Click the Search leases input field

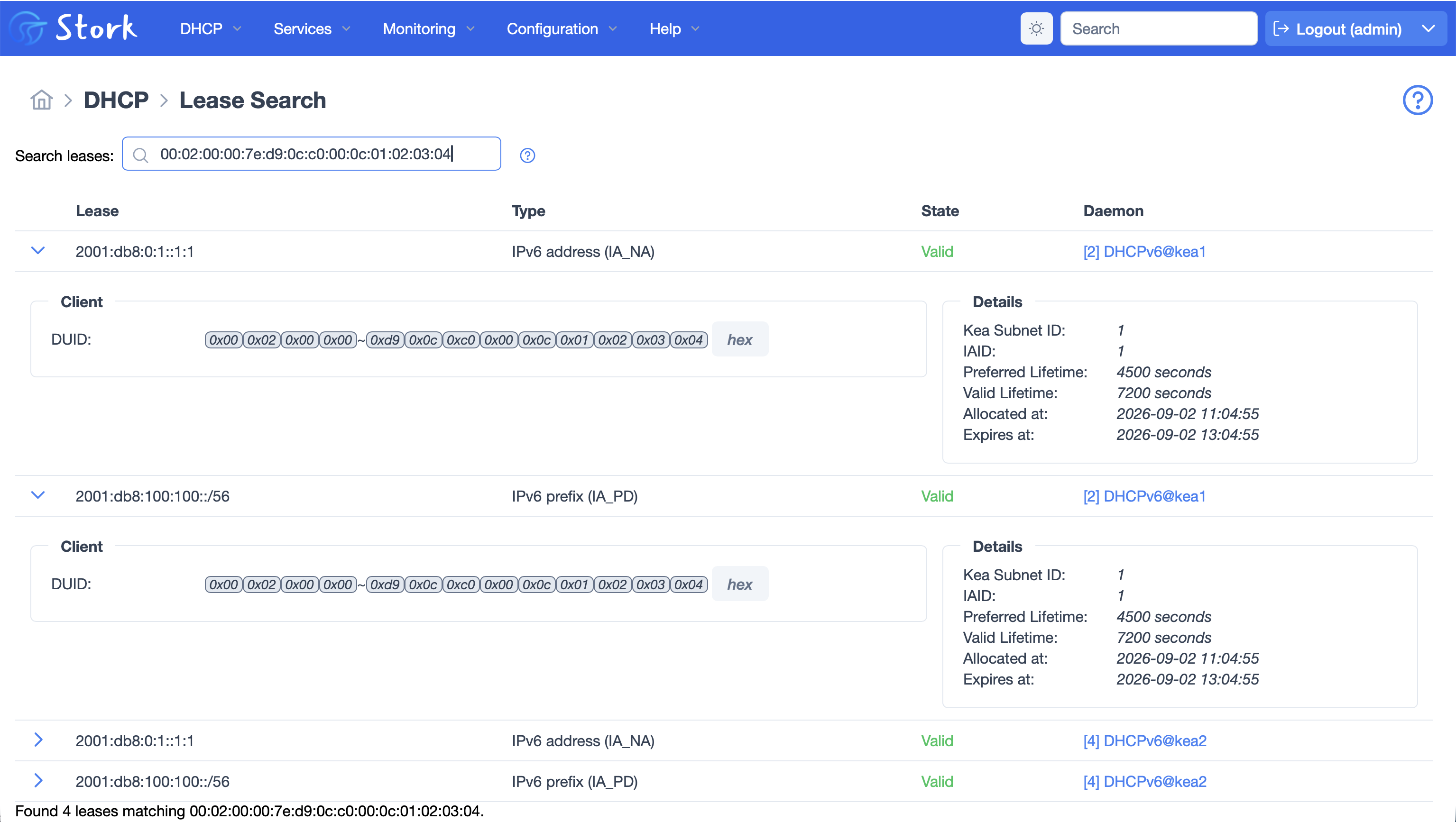pos(312,154)
